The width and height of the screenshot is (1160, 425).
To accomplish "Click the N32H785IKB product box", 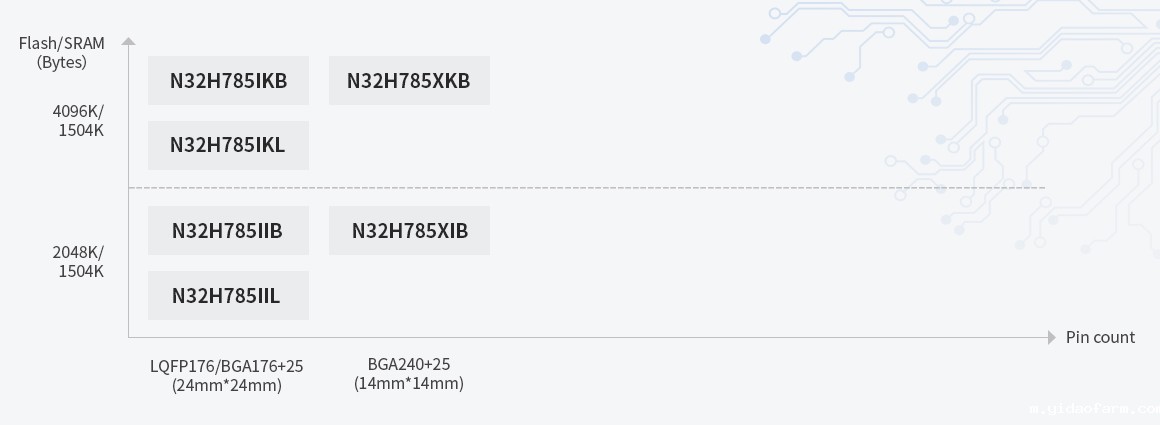I will (228, 81).
